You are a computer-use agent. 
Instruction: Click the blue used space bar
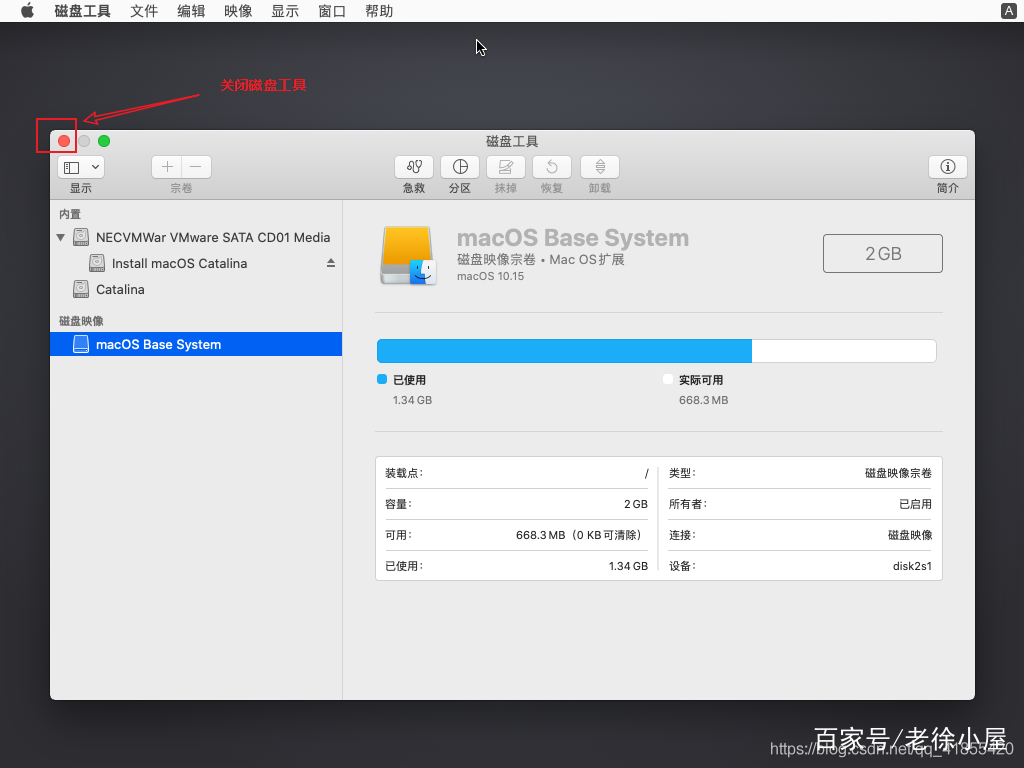click(x=564, y=351)
